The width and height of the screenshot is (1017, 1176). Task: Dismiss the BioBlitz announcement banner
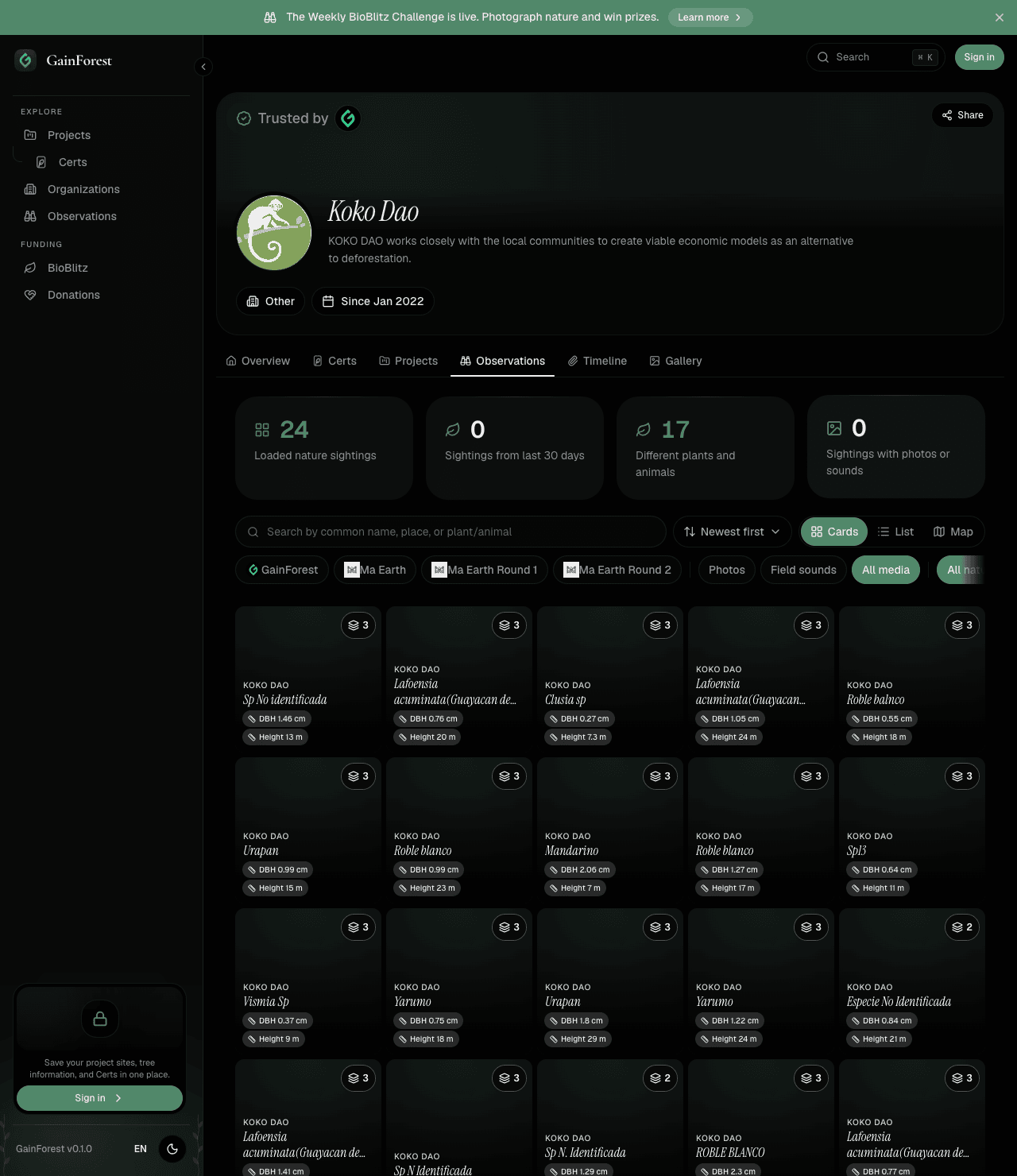[1000, 17]
